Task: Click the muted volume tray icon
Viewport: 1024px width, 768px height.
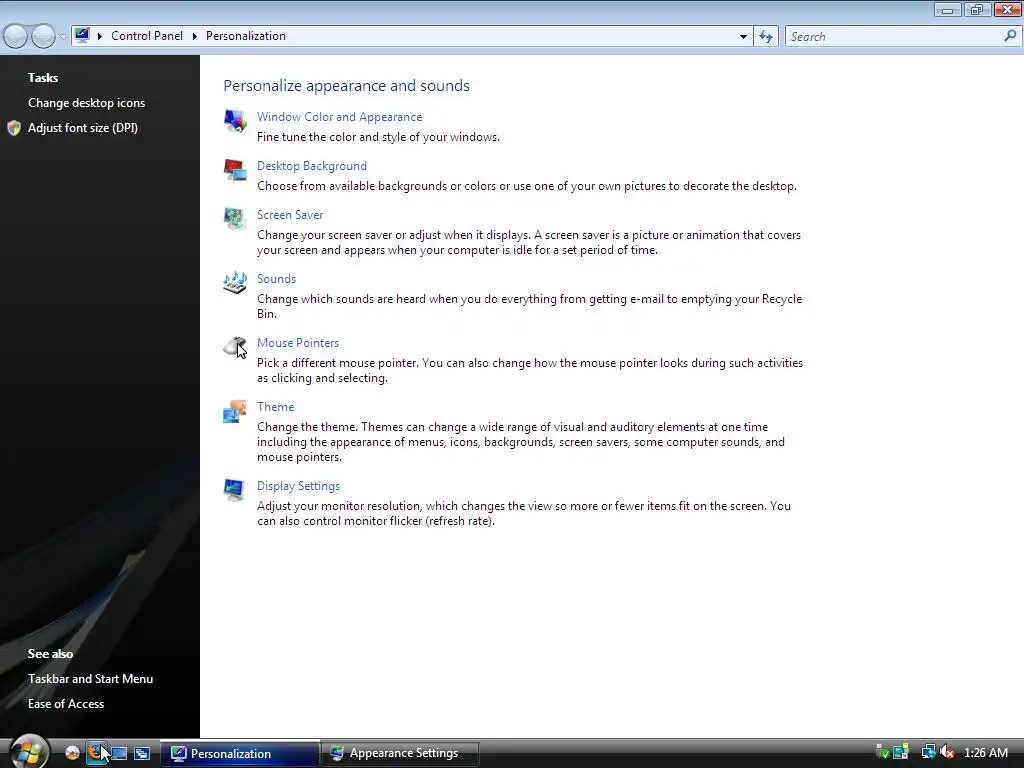Action: pyautogui.click(x=947, y=752)
